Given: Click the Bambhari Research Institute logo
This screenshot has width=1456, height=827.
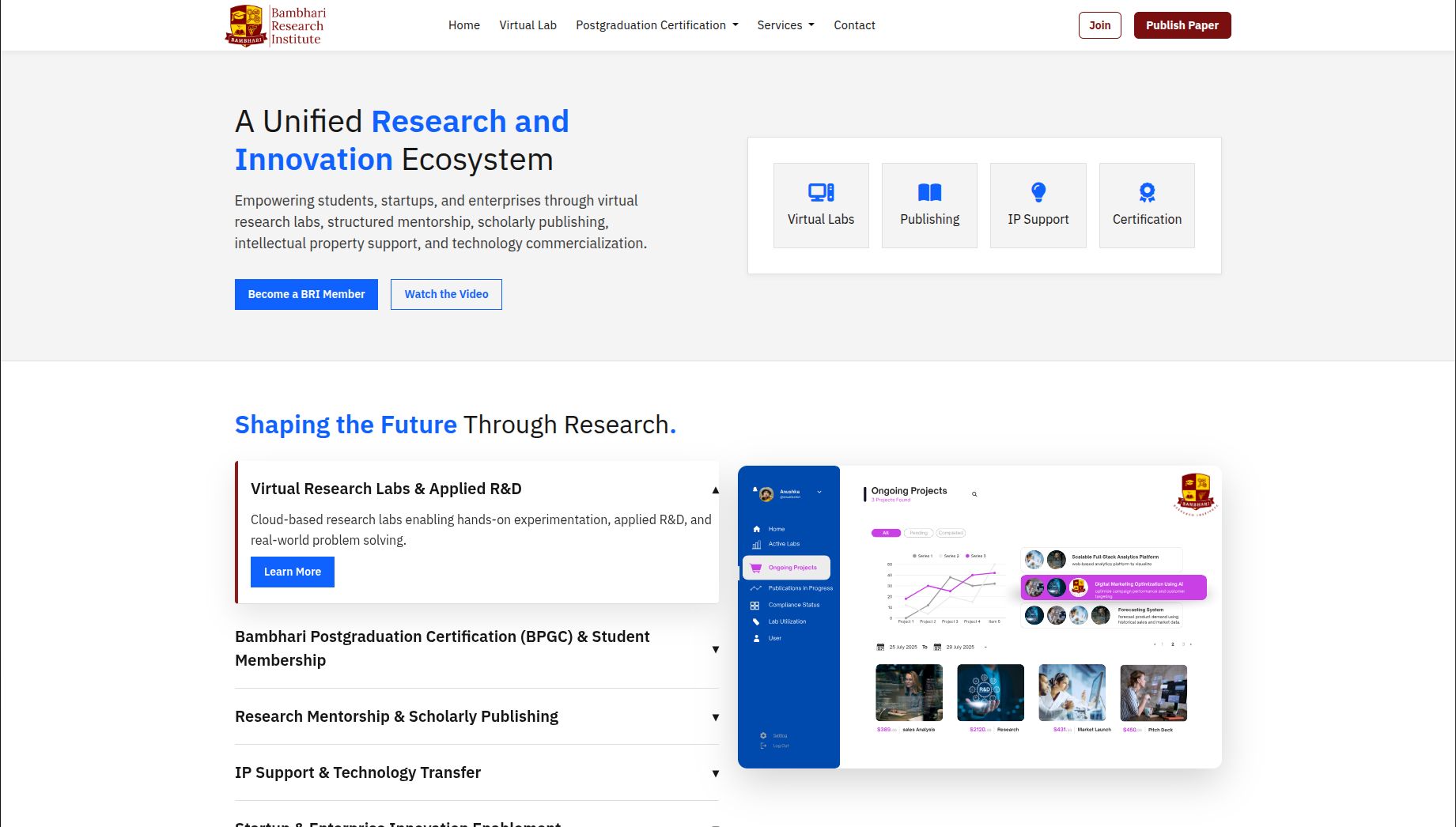Looking at the screenshot, I should [275, 25].
